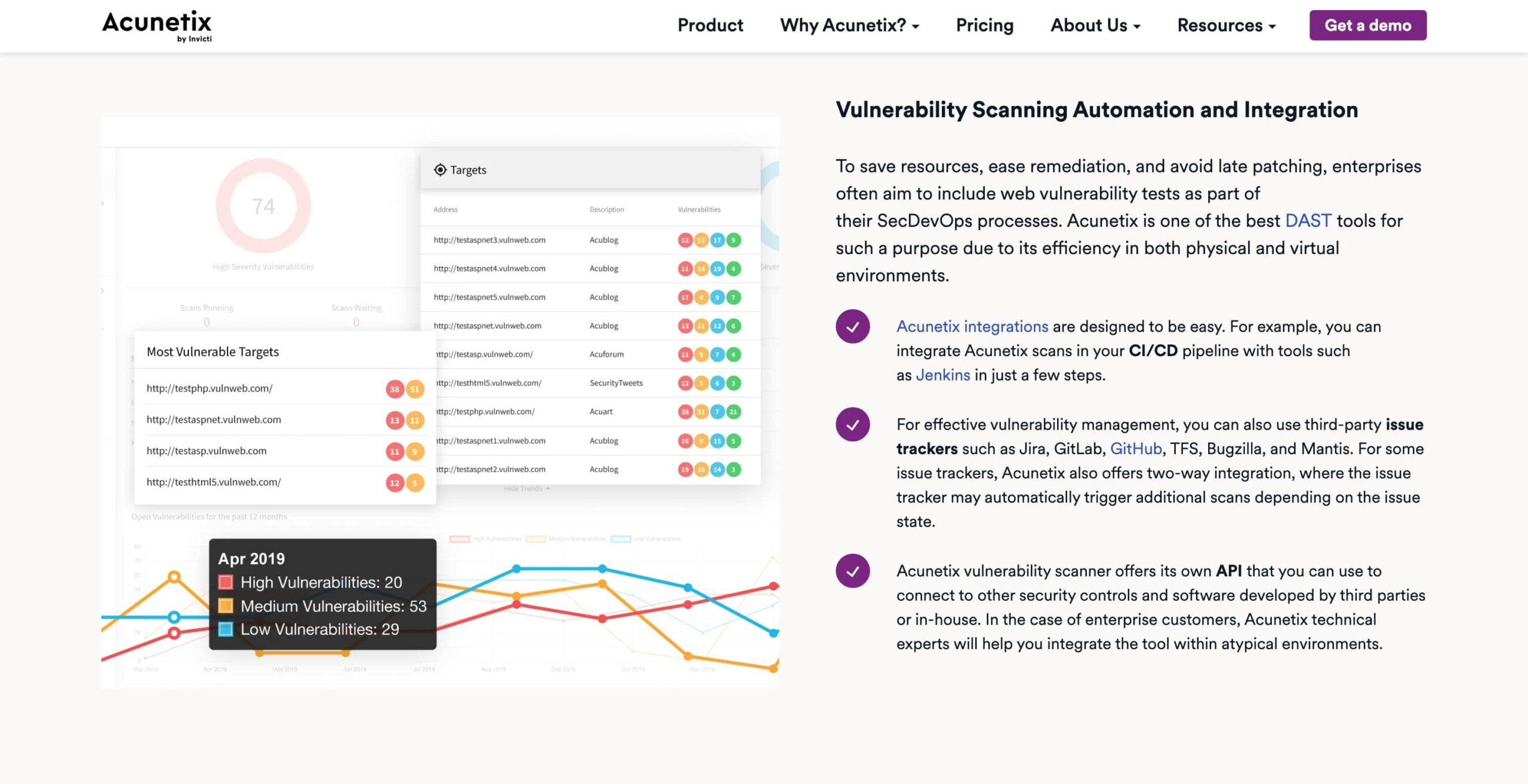Open the Resources dropdown menu
The height and width of the screenshot is (784, 1528).
click(x=1226, y=26)
